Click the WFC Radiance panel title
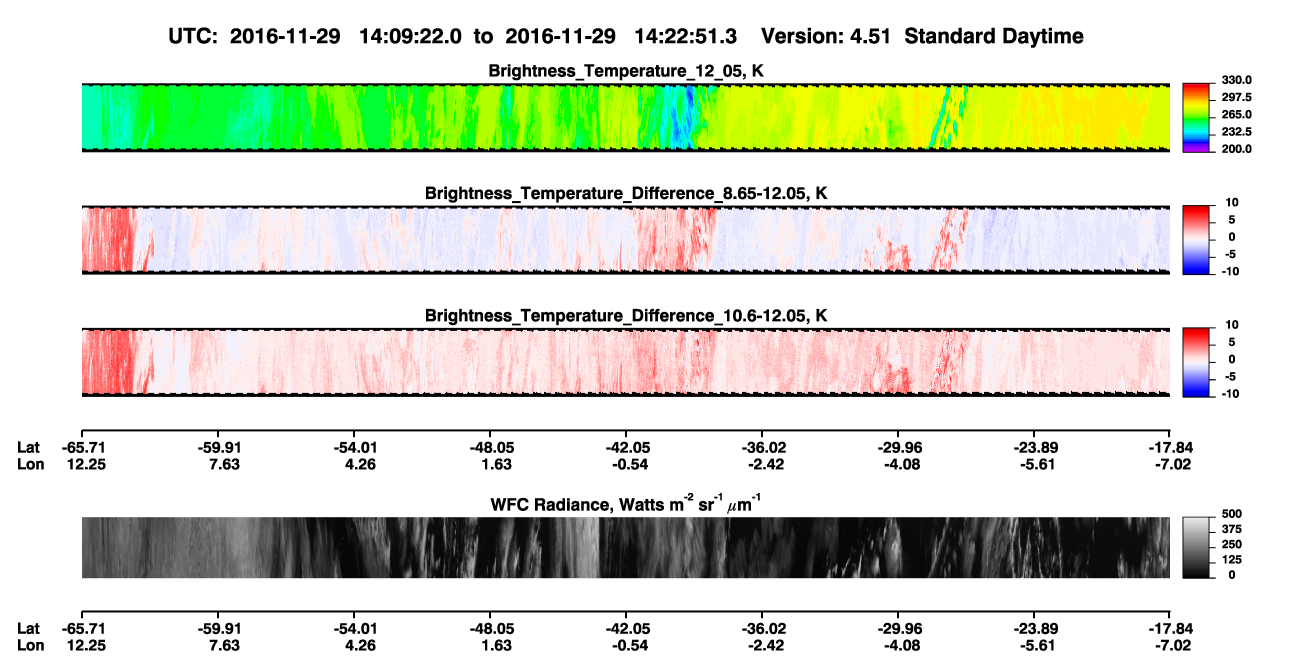 pos(626,503)
